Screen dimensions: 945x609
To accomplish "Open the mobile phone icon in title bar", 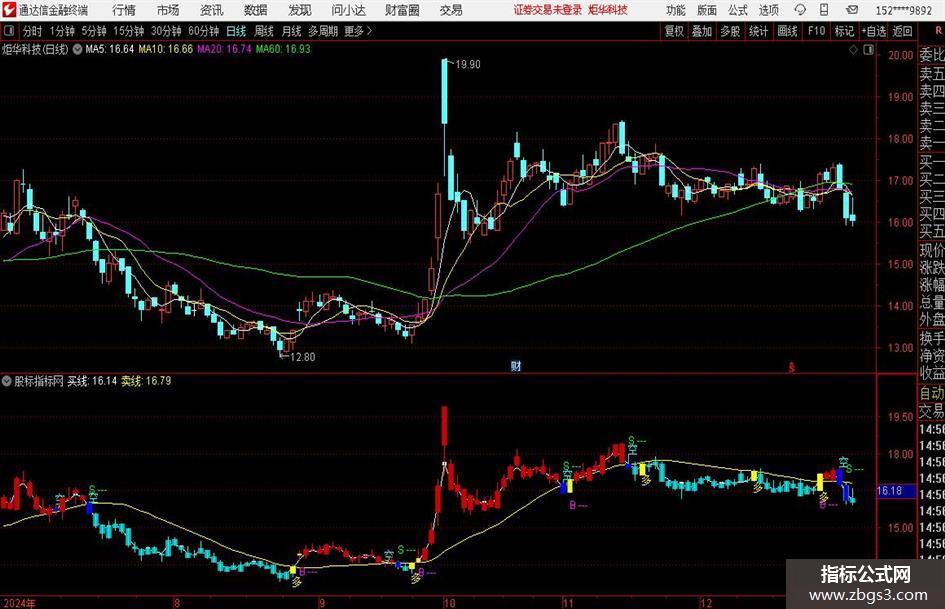I will pyautogui.click(x=824, y=10).
